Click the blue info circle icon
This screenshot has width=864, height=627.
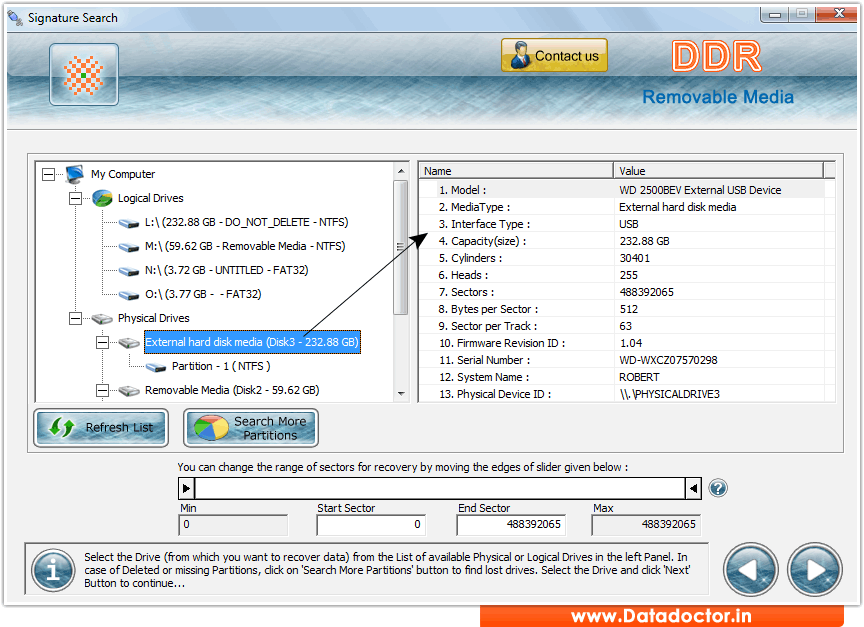52,569
